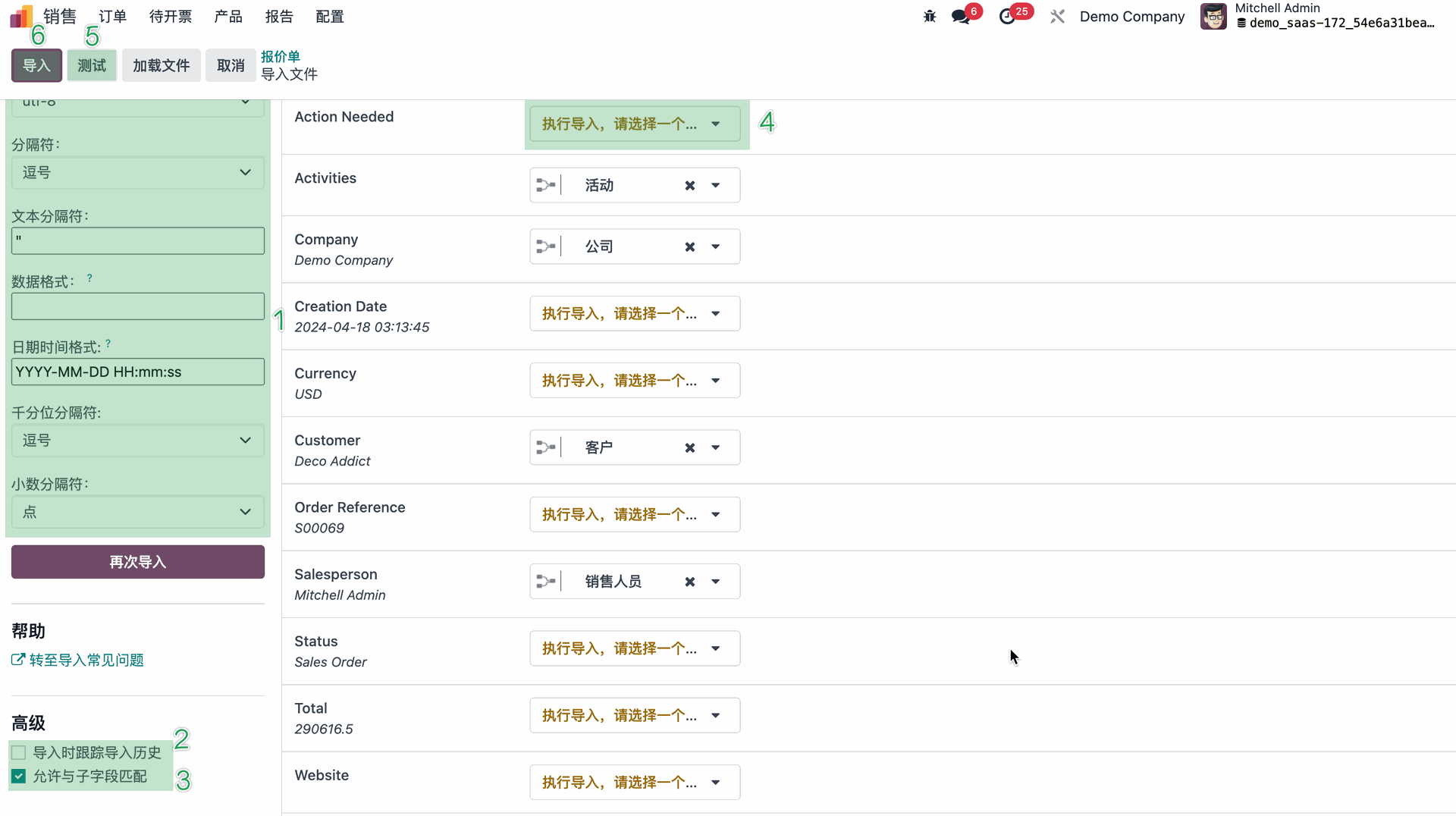
Task: Uncheck 允许与子字段匹配 checkbox
Action: [19, 776]
